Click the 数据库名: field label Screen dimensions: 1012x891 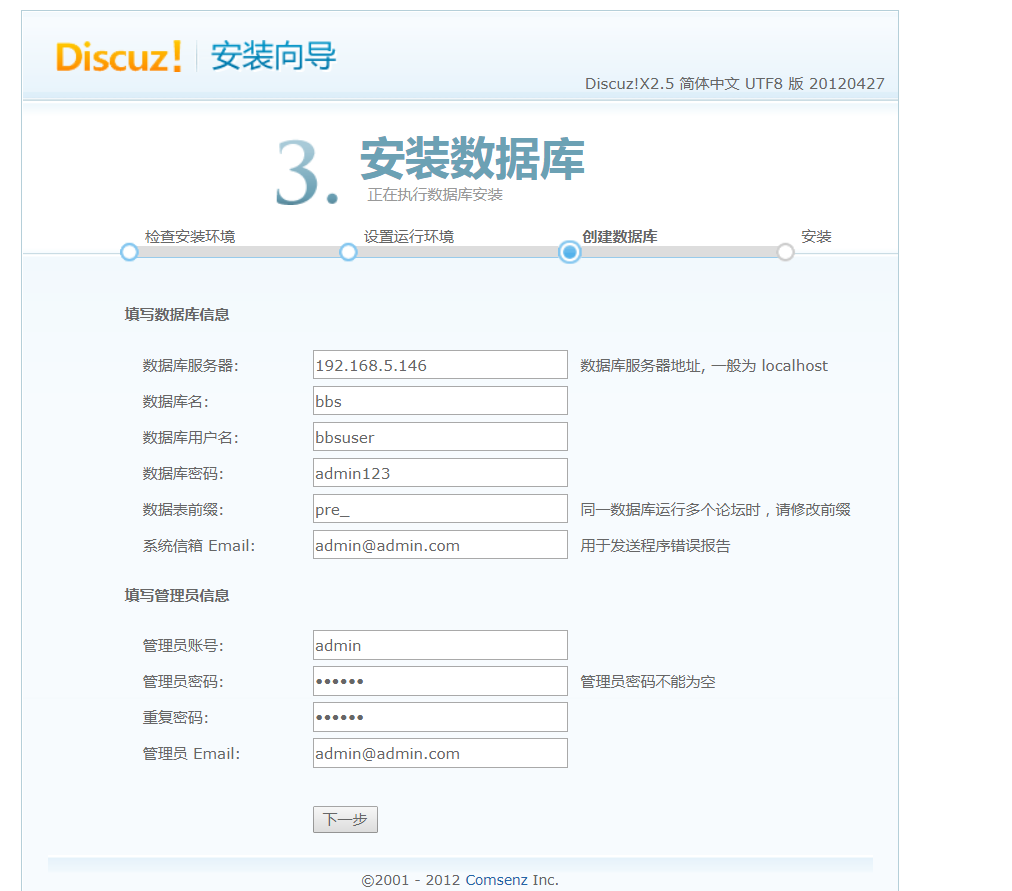pos(176,402)
